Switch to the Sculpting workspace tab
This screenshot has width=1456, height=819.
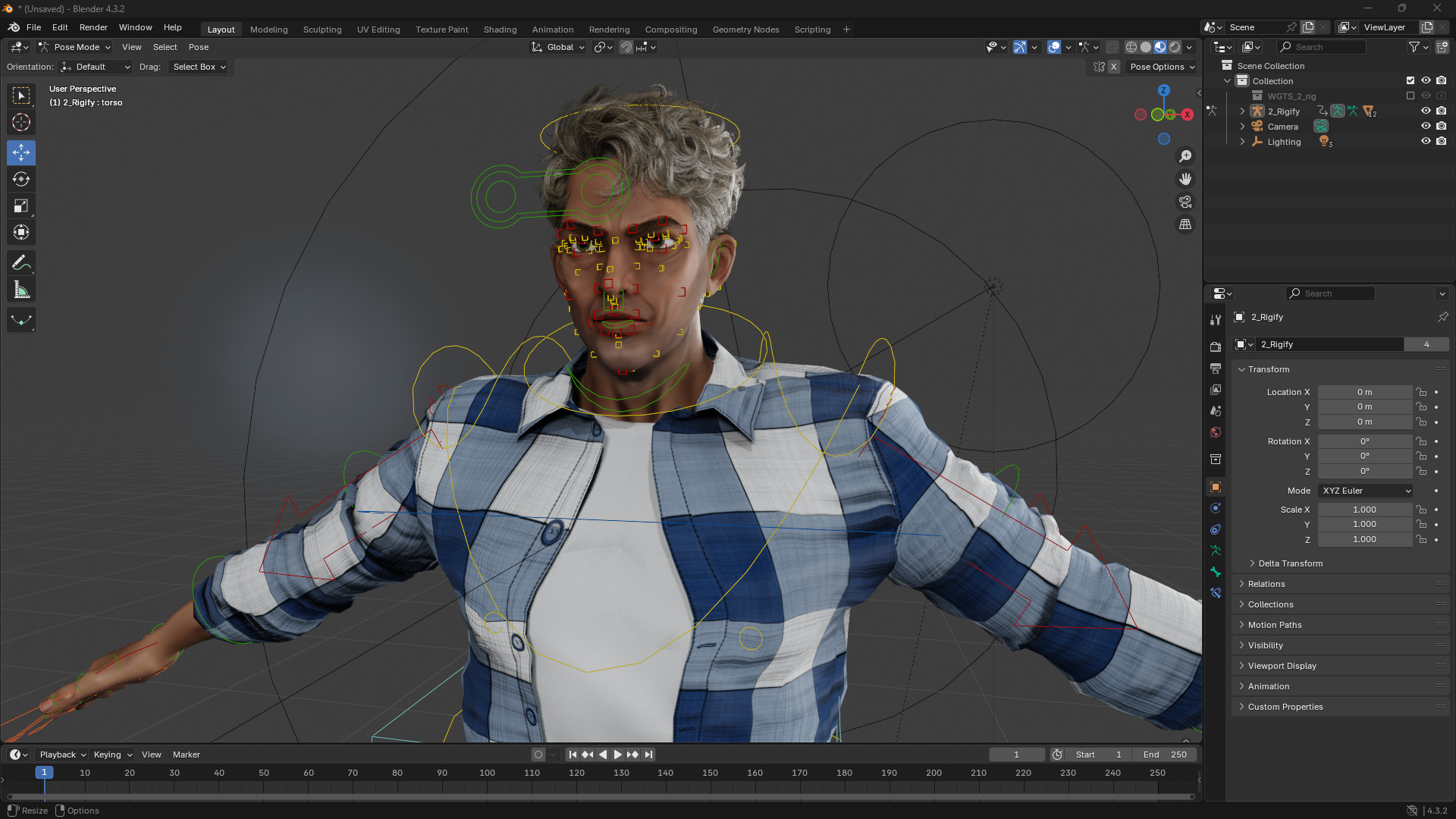pos(322,30)
